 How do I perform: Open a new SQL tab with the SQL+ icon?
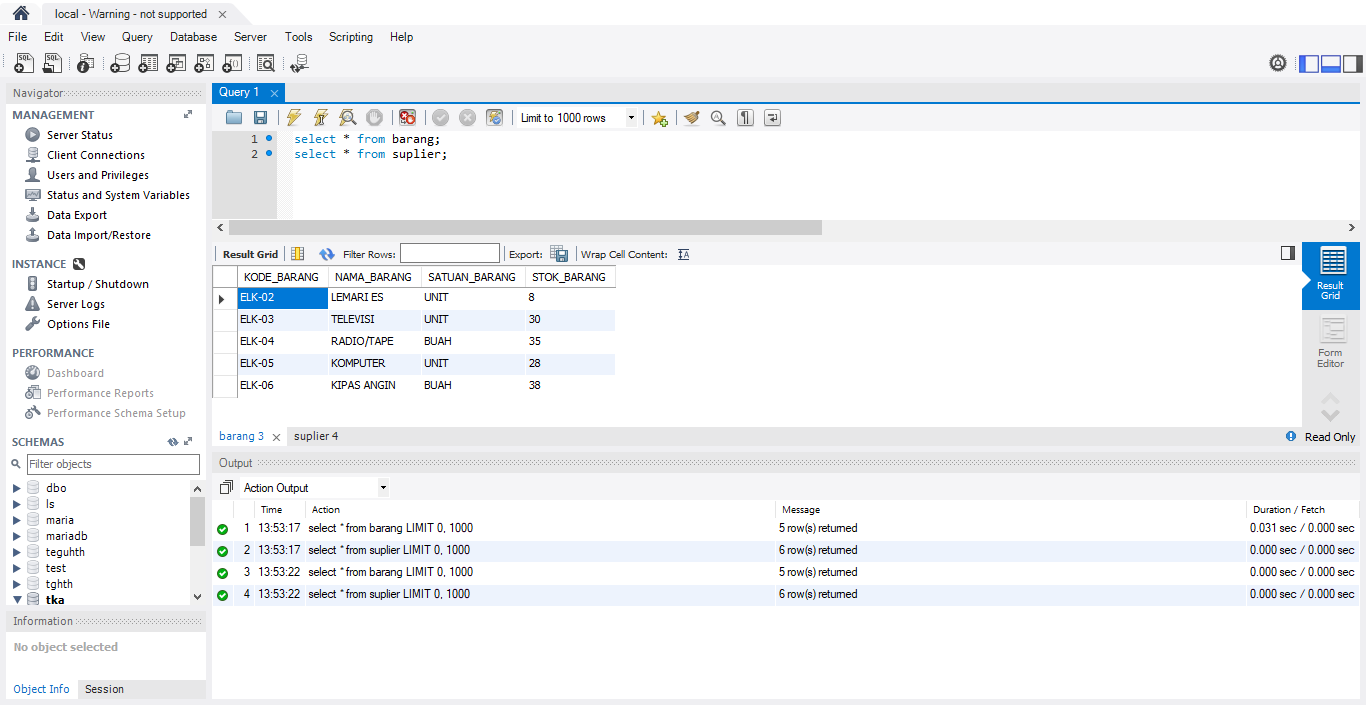23,62
